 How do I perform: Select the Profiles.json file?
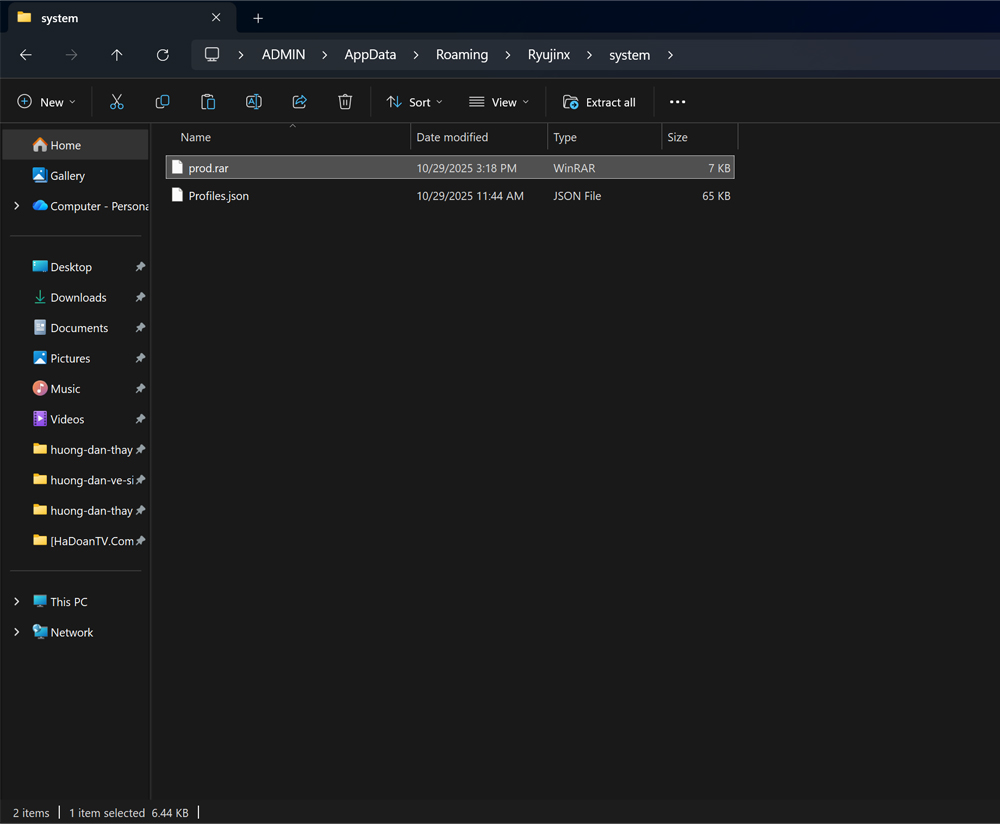(219, 196)
